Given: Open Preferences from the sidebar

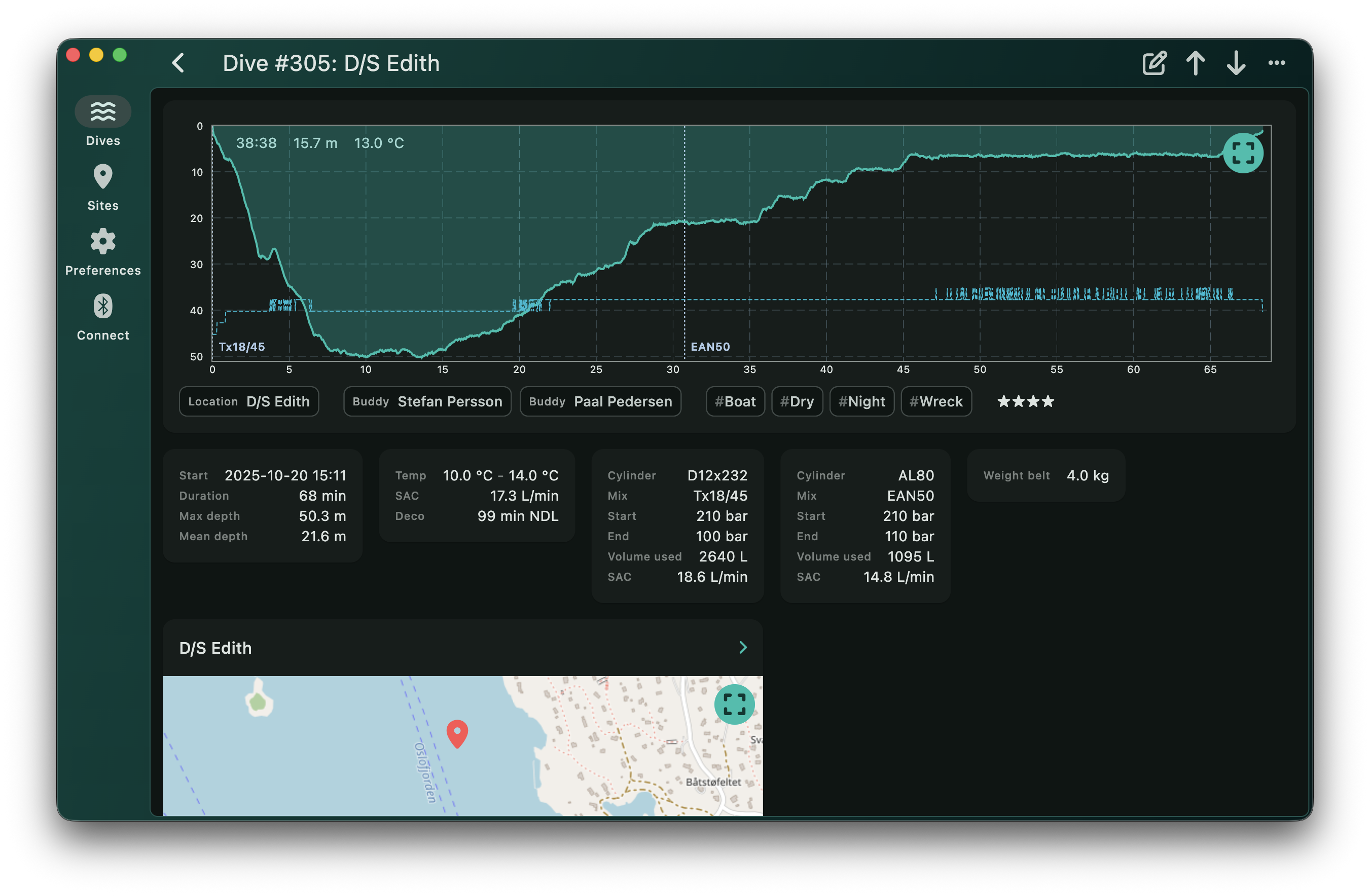Looking at the screenshot, I should pos(103,242).
